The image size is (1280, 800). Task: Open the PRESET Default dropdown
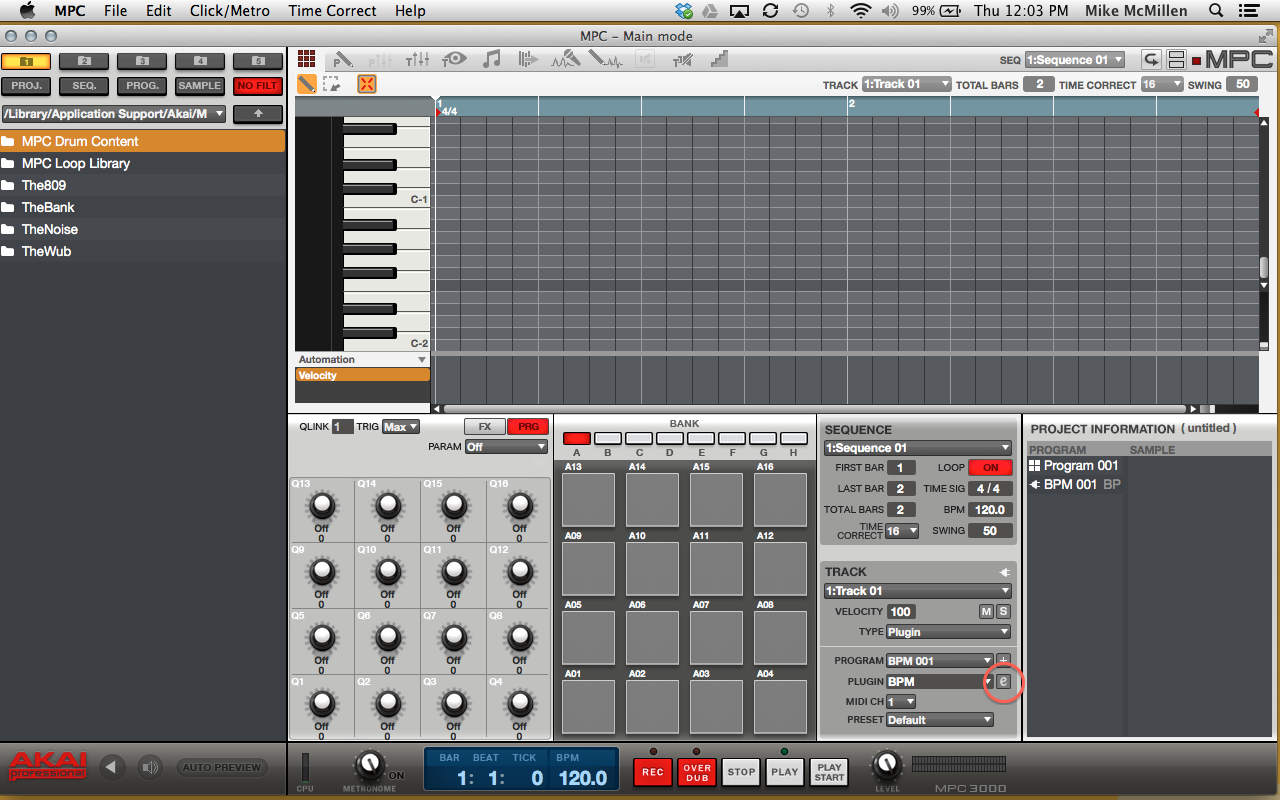tap(940, 720)
